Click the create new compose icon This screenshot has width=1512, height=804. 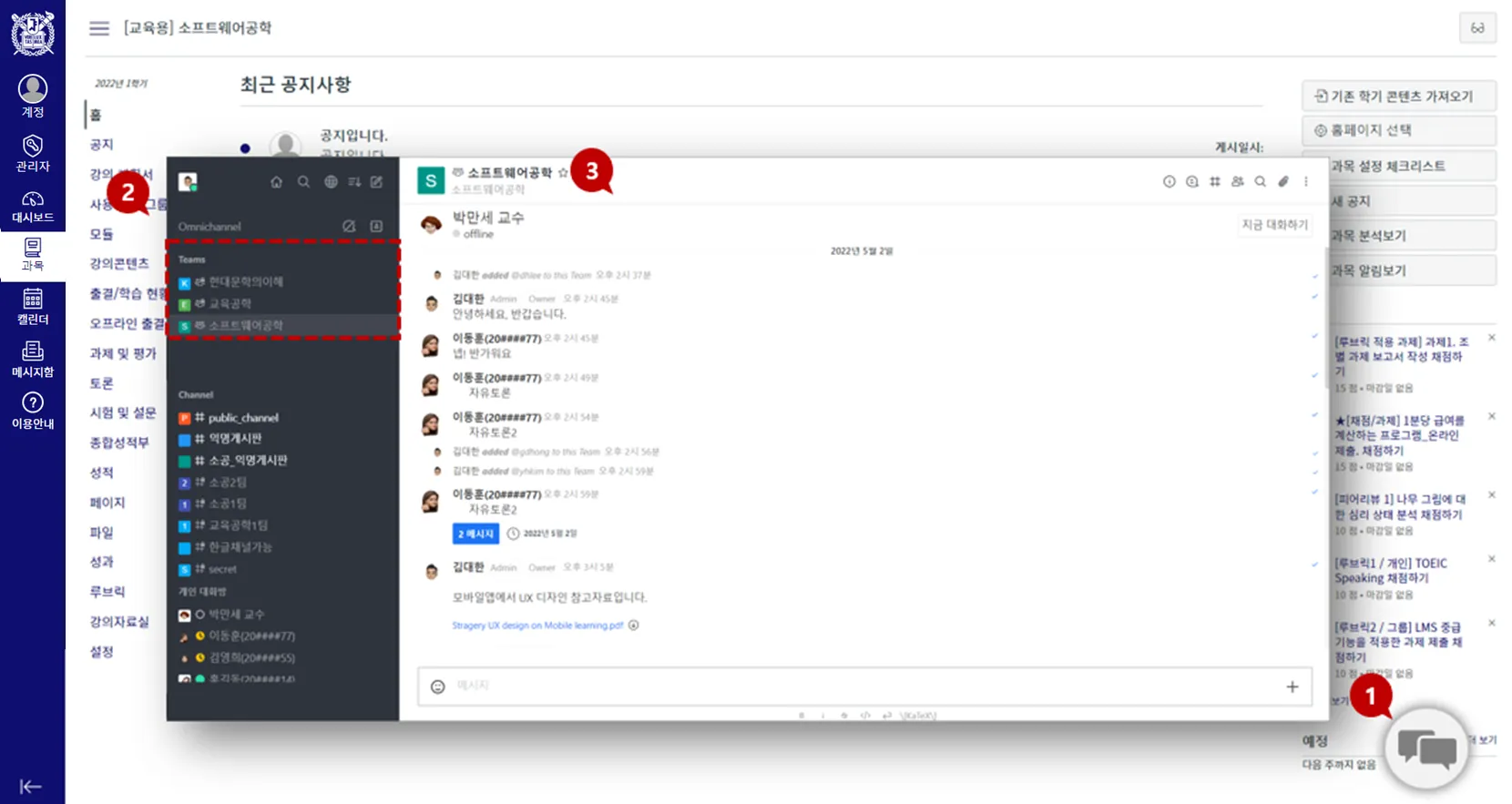click(376, 182)
